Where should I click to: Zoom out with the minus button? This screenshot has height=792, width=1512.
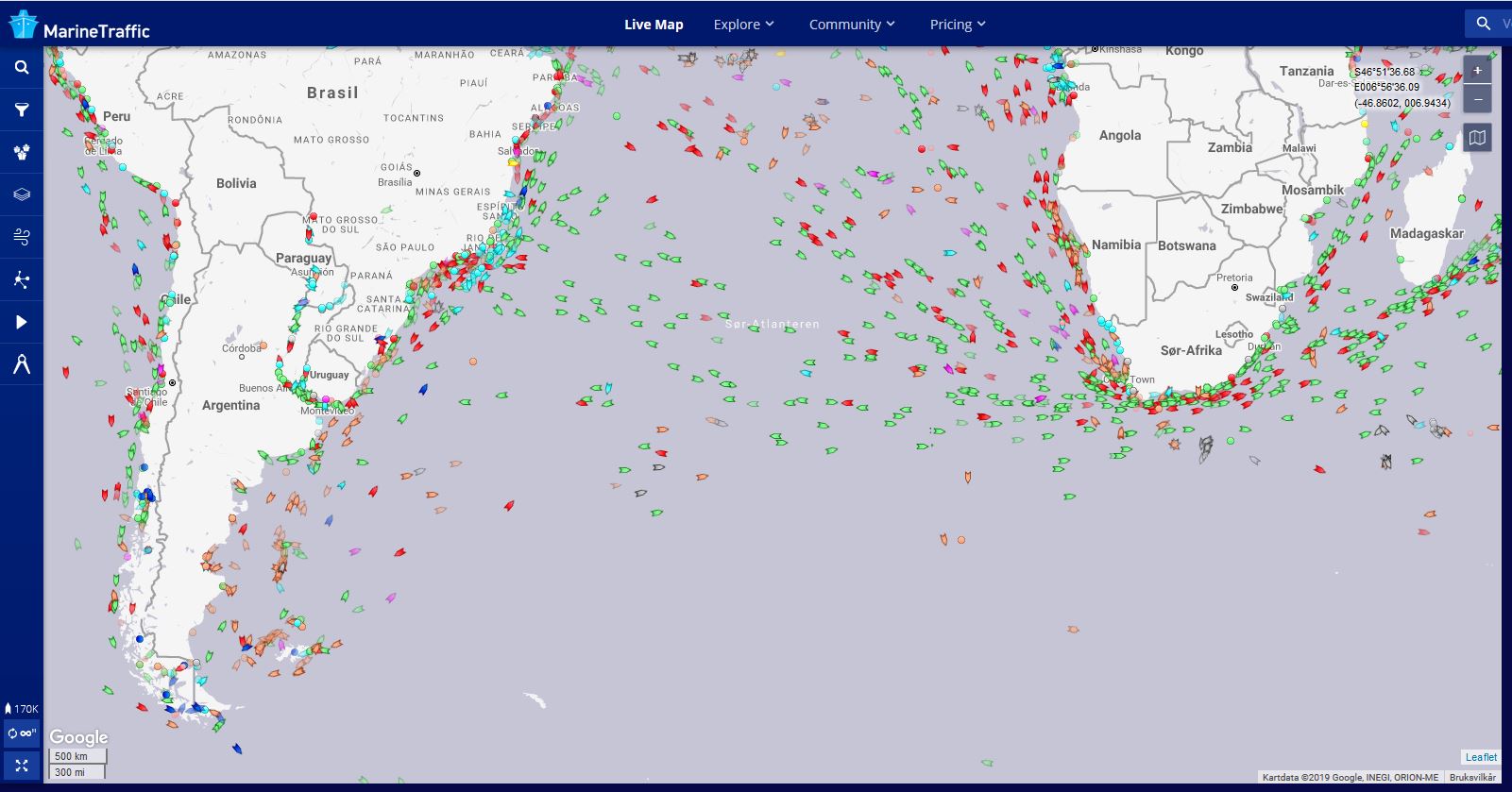[x=1477, y=98]
